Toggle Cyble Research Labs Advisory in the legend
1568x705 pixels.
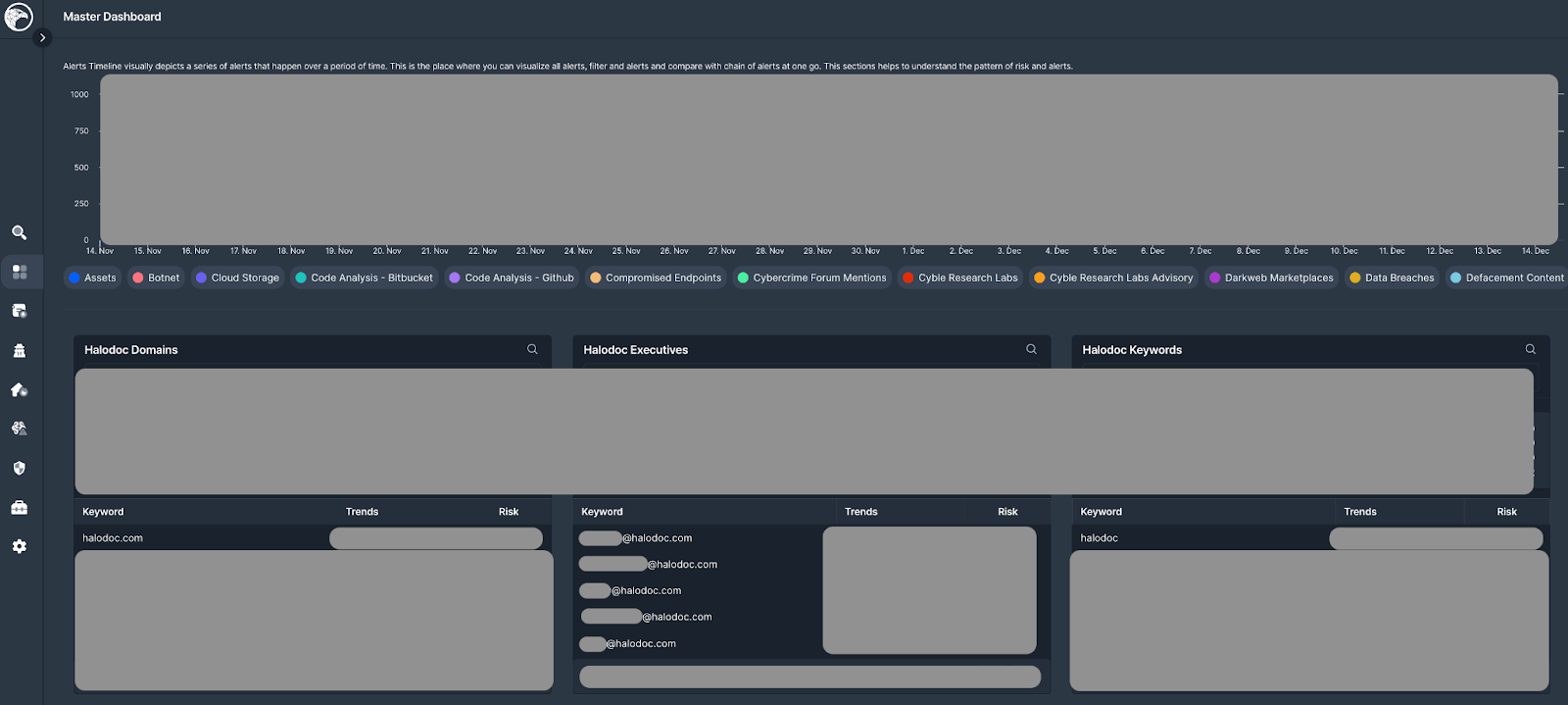(1113, 277)
